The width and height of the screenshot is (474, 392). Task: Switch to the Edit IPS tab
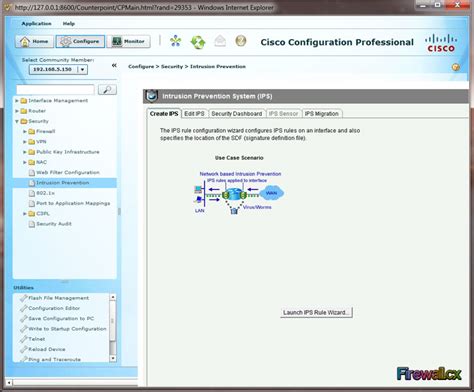point(194,114)
